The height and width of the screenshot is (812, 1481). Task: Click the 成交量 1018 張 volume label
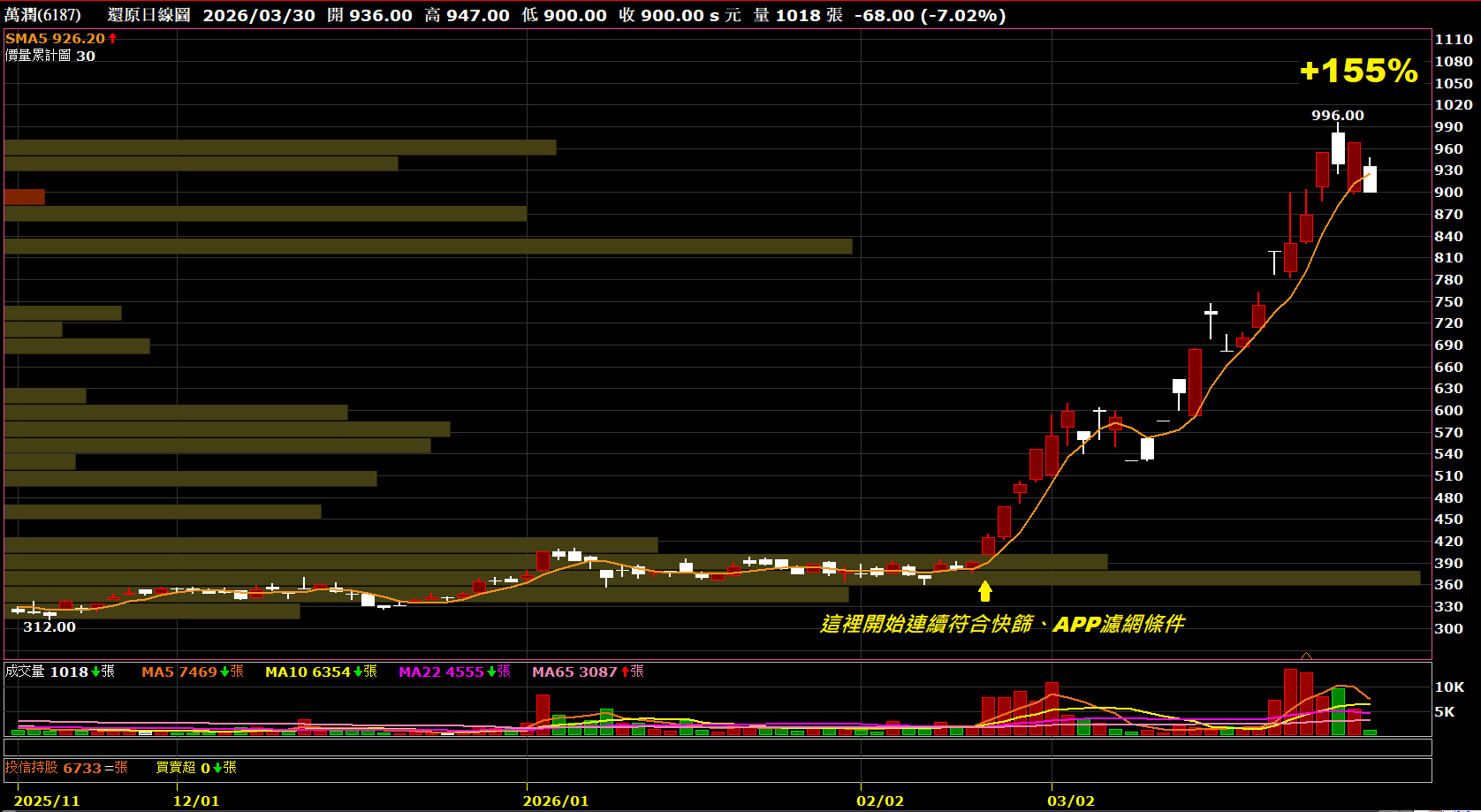point(60,672)
